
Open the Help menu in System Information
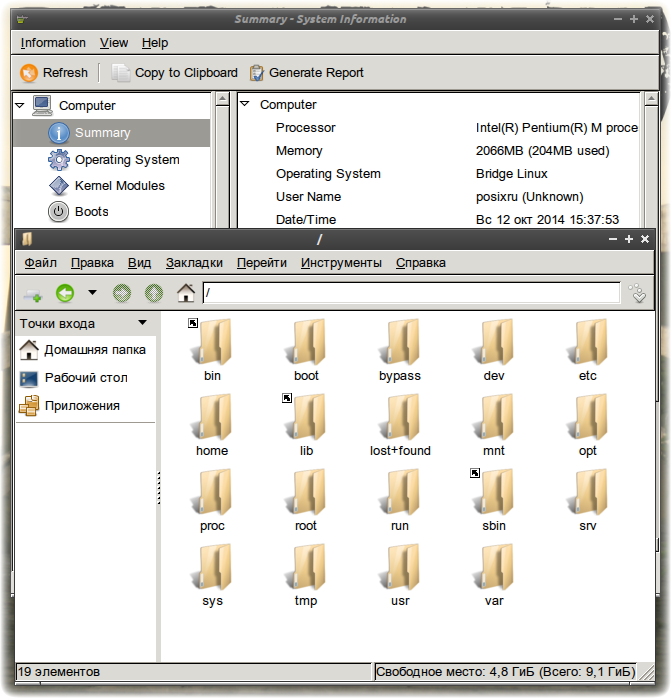point(155,43)
